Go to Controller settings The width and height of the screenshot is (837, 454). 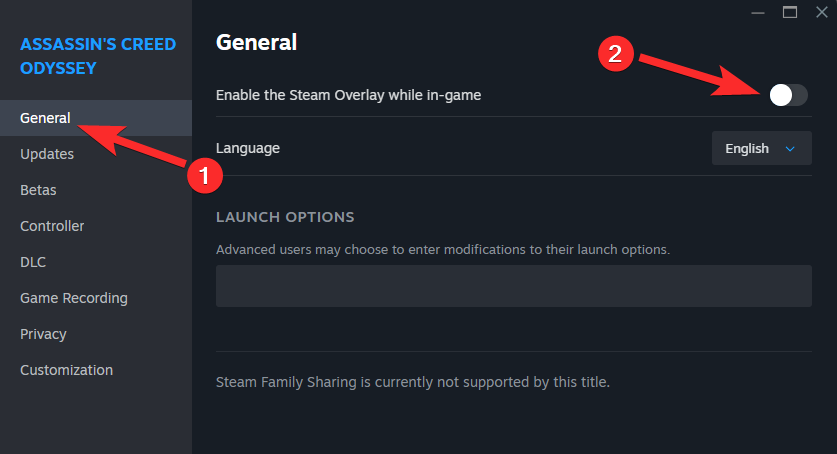[52, 226]
